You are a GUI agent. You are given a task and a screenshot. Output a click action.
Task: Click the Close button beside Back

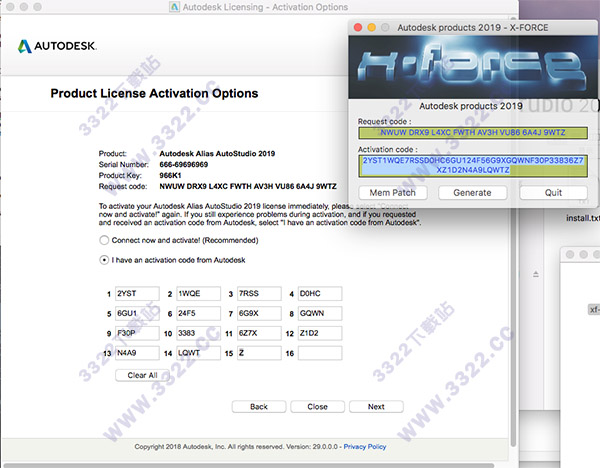click(317, 407)
